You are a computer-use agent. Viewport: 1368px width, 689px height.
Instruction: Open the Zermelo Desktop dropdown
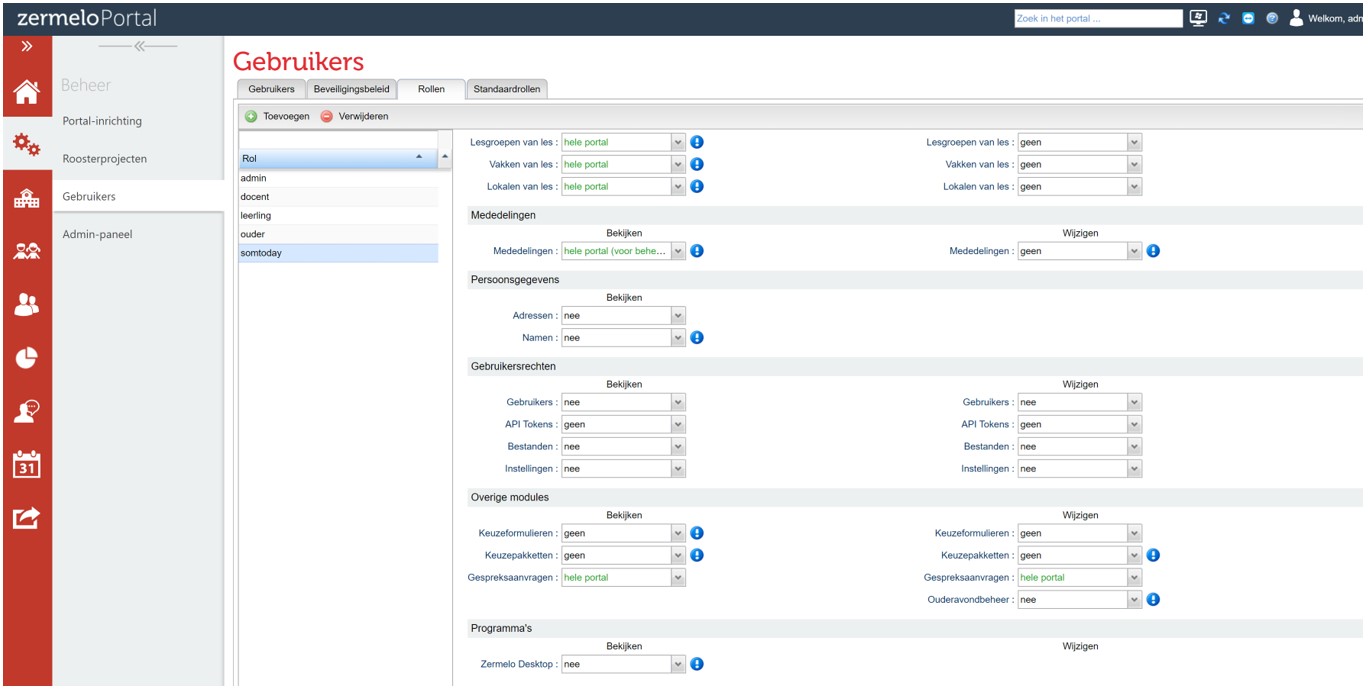(678, 664)
